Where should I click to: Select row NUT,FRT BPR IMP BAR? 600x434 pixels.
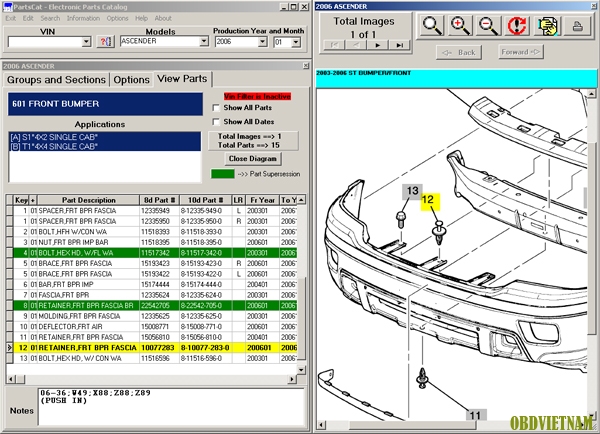tap(155, 243)
